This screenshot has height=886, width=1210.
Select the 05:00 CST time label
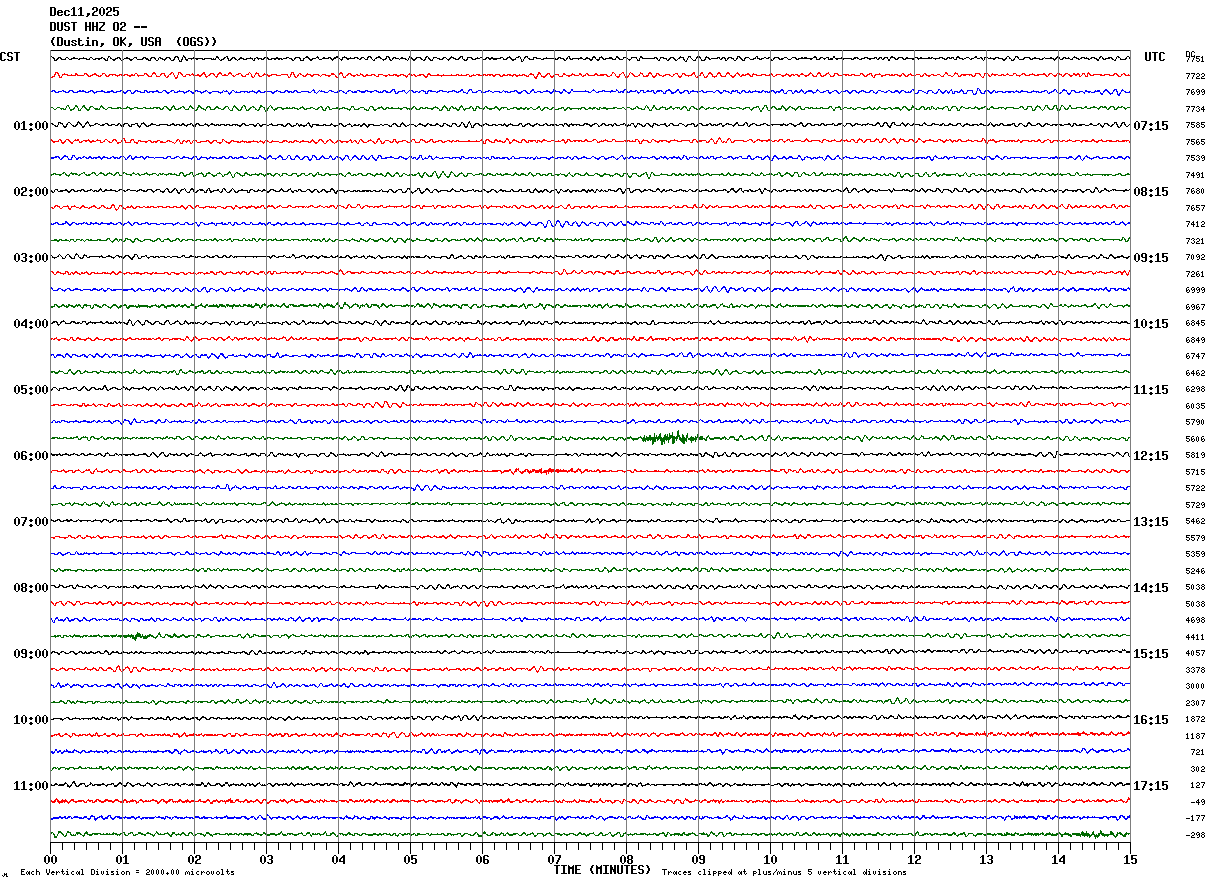click(31, 390)
